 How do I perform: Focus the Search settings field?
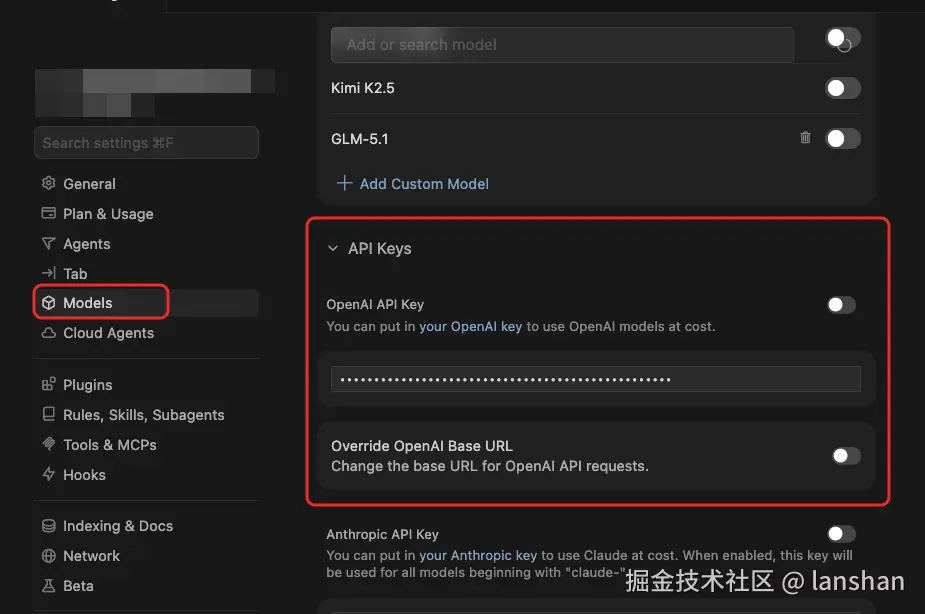coord(146,143)
